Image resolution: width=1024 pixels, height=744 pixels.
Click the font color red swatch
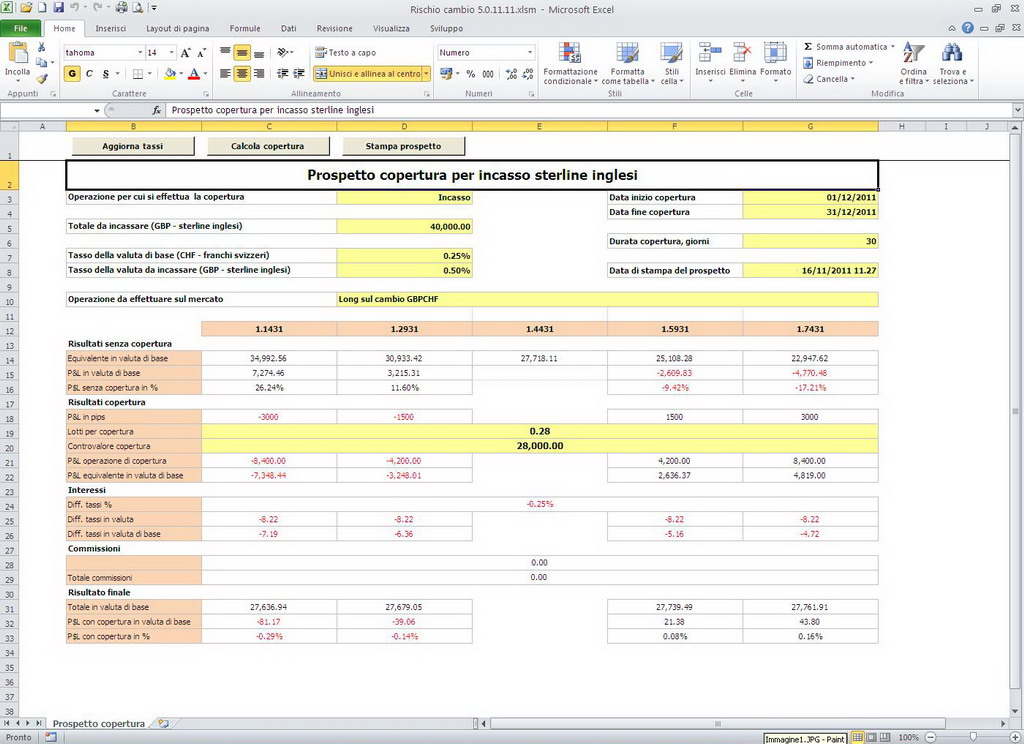(193, 74)
